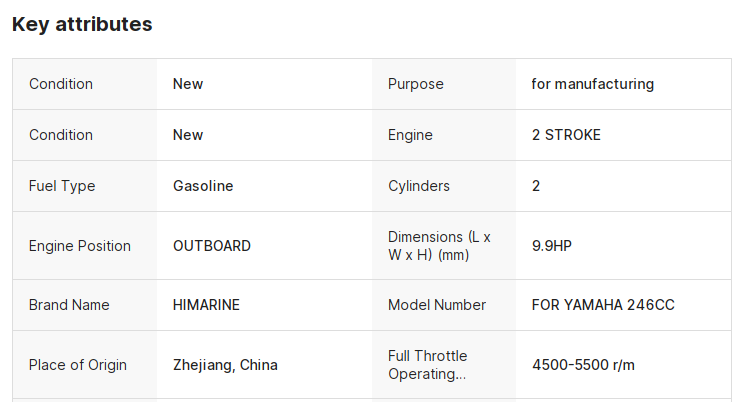Screen dimensions: 735x402
Task: Click the Model Number label
Action: [436, 305]
